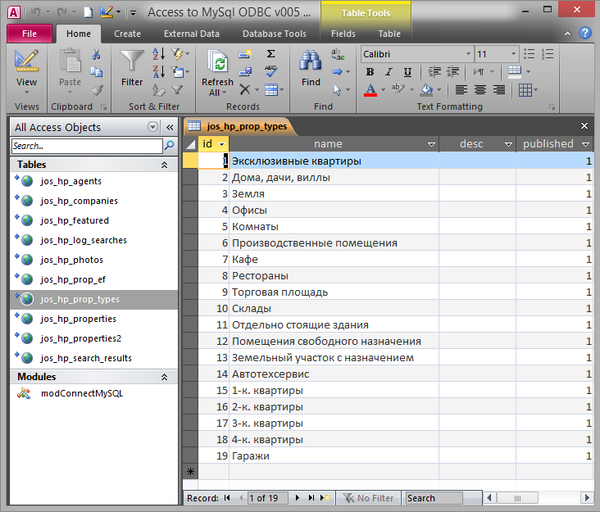The height and width of the screenshot is (512, 600).
Task: Switch to the Fields tab
Action: pos(343,34)
